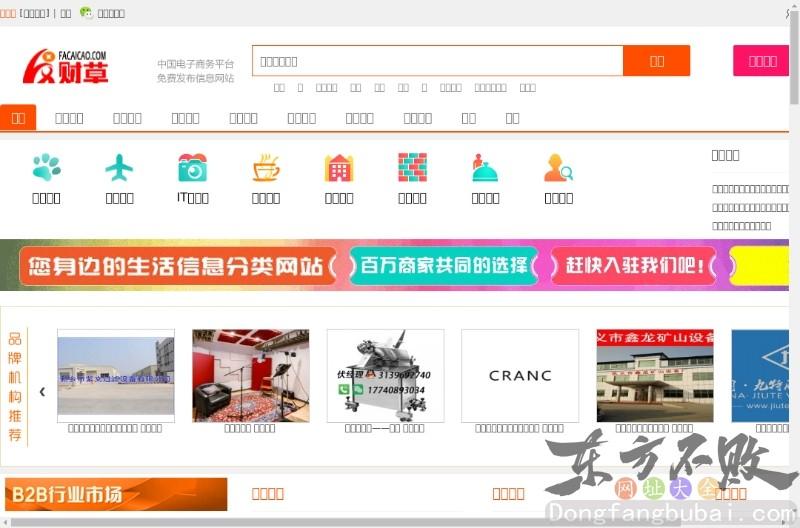This screenshot has height=528, width=800.
Task: Open the building category icon
Action: pos(339,167)
